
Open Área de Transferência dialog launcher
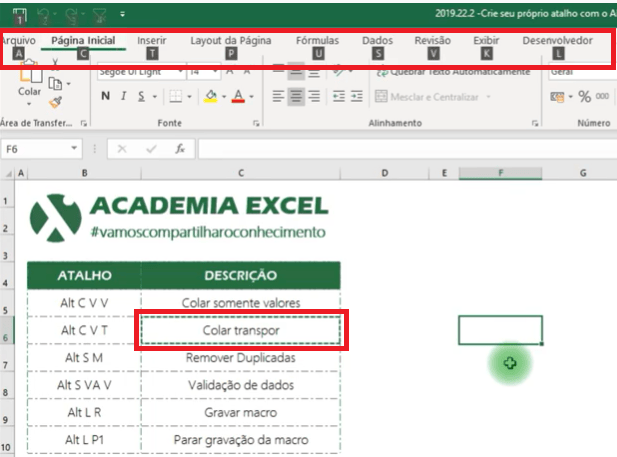(x=83, y=123)
